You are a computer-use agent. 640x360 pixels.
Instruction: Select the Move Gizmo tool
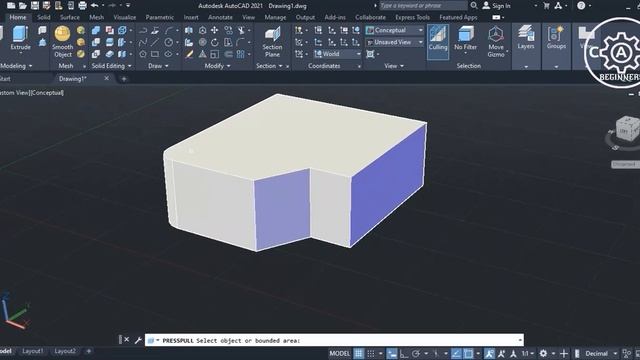pyautogui.click(x=496, y=42)
